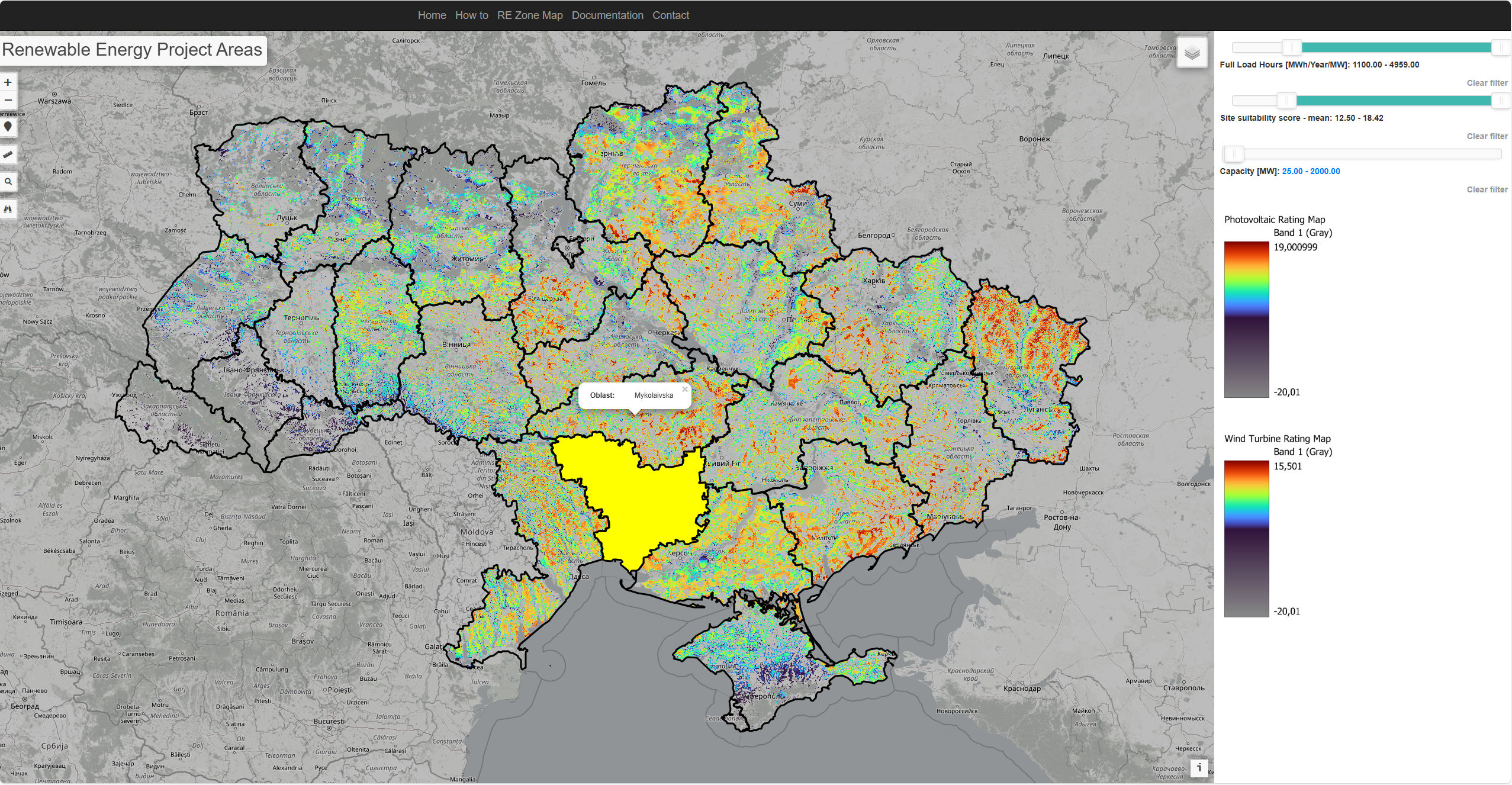Click the Capacity slider handle
Screen dimensions: 1512x785
1234,154
